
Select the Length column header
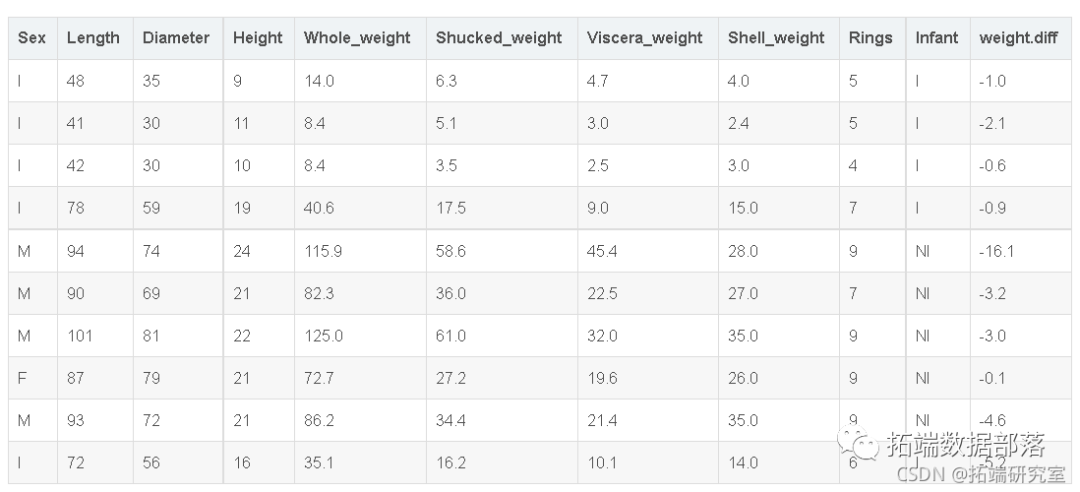pyautogui.click(x=93, y=38)
